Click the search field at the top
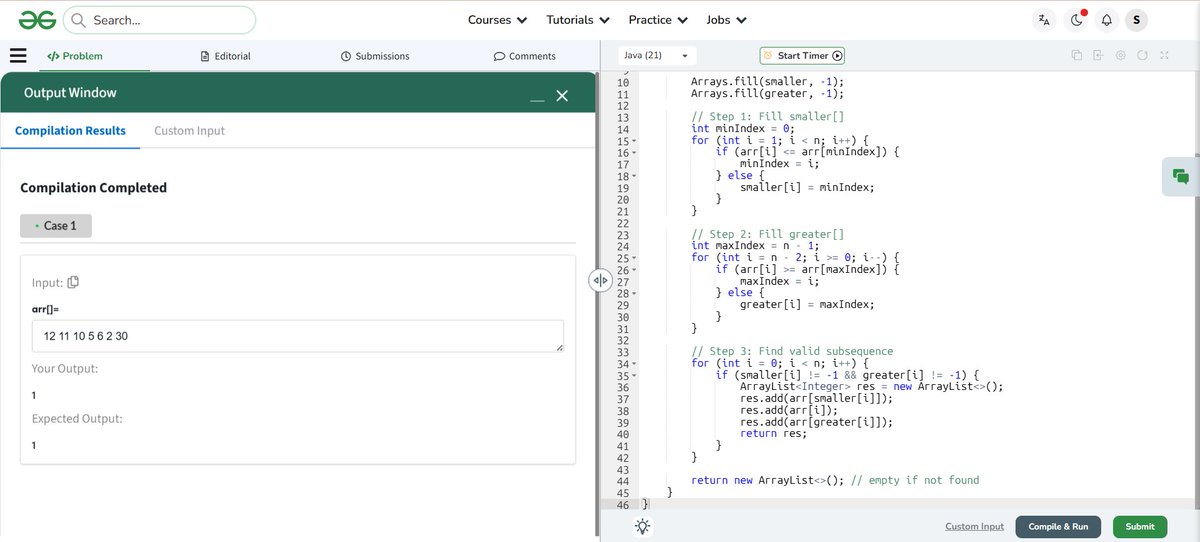This screenshot has width=1200, height=542. pos(159,20)
